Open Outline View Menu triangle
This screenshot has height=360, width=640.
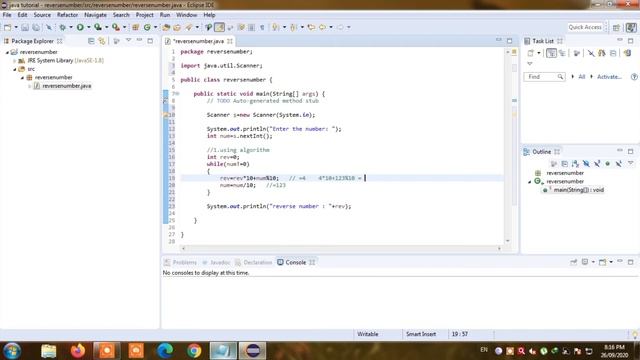point(630,163)
